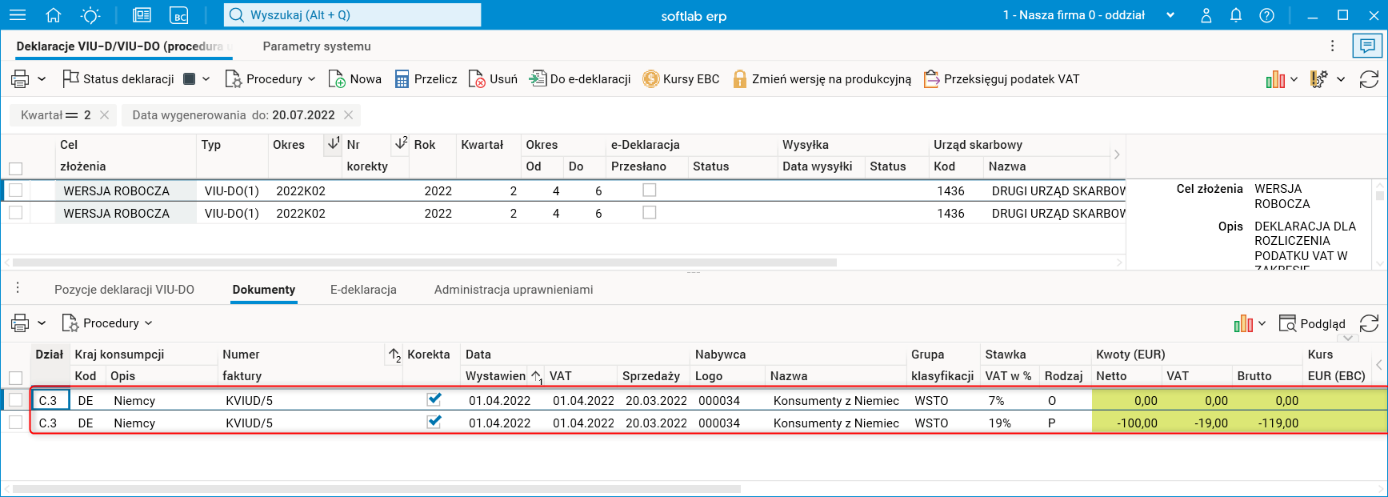Sort by Wystawien date column header
1388x497 pixels.
coord(503,376)
